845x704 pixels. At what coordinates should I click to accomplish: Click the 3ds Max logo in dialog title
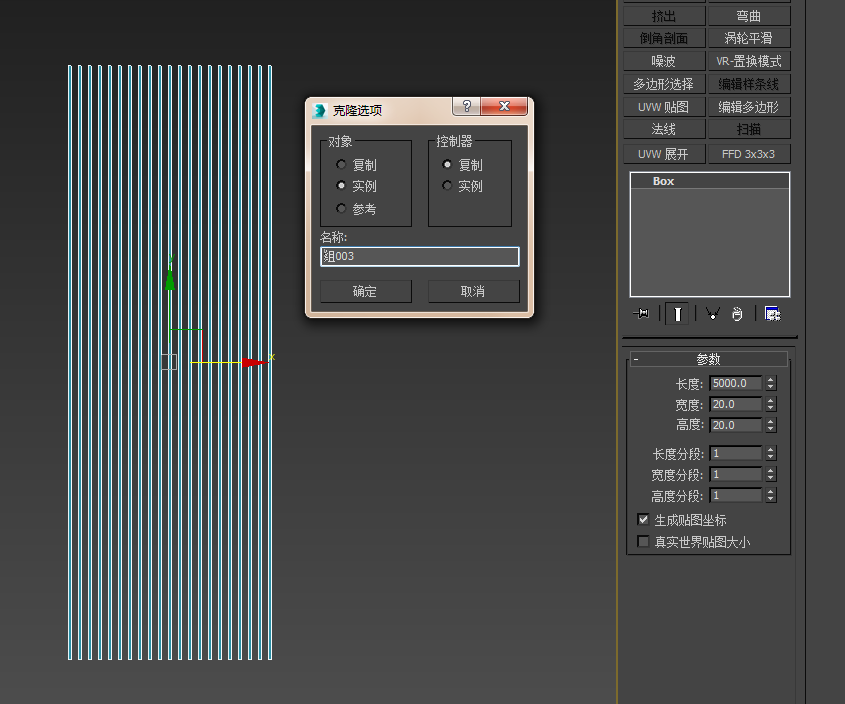[x=320, y=111]
